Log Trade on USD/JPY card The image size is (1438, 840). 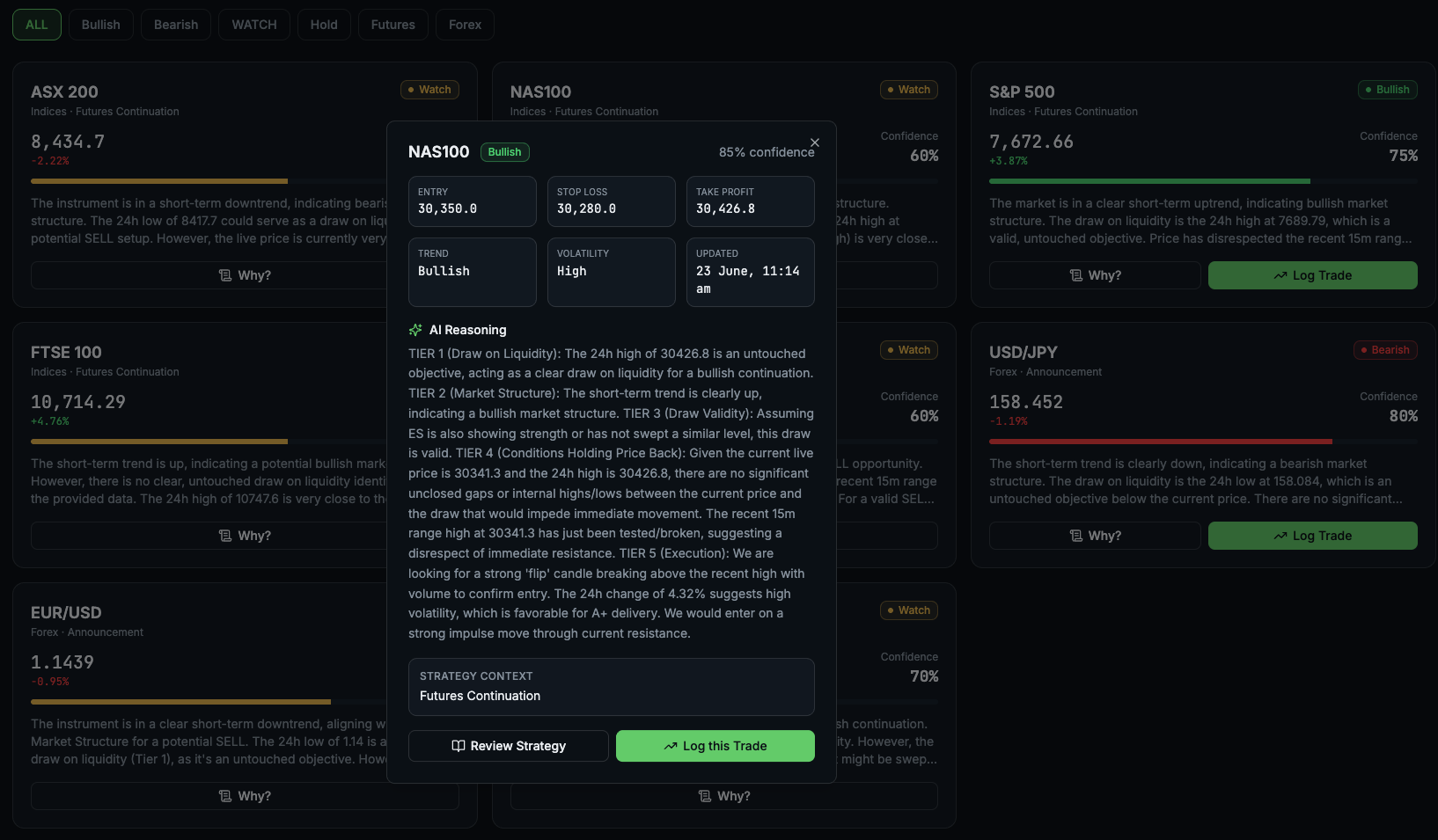click(x=1313, y=536)
